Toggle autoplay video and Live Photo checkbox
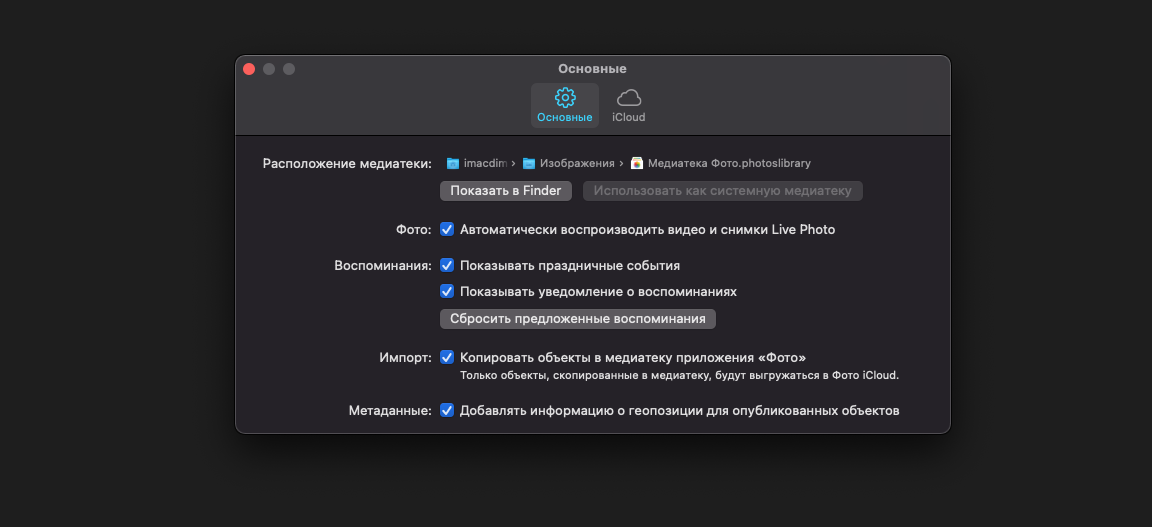 447,229
